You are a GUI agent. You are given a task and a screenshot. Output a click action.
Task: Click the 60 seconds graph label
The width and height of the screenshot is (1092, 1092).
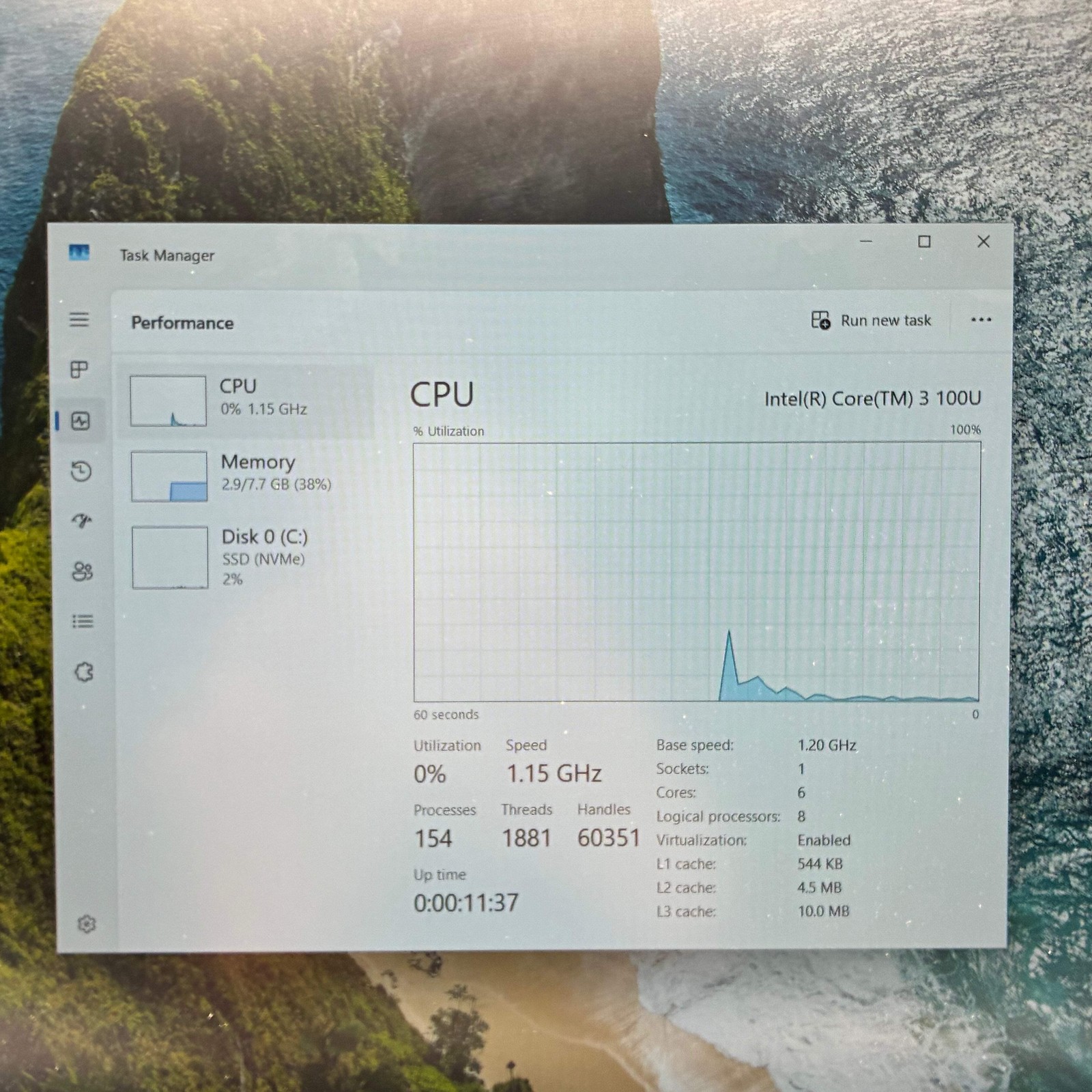click(x=446, y=715)
